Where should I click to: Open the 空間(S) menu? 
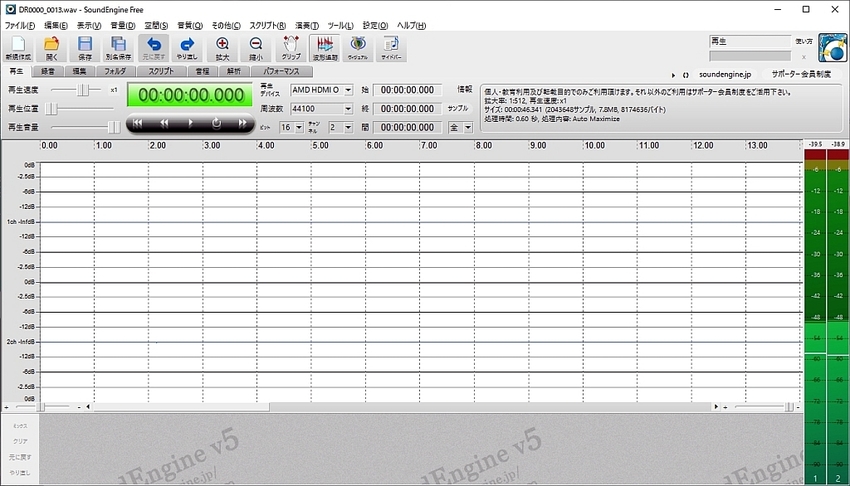coord(156,25)
